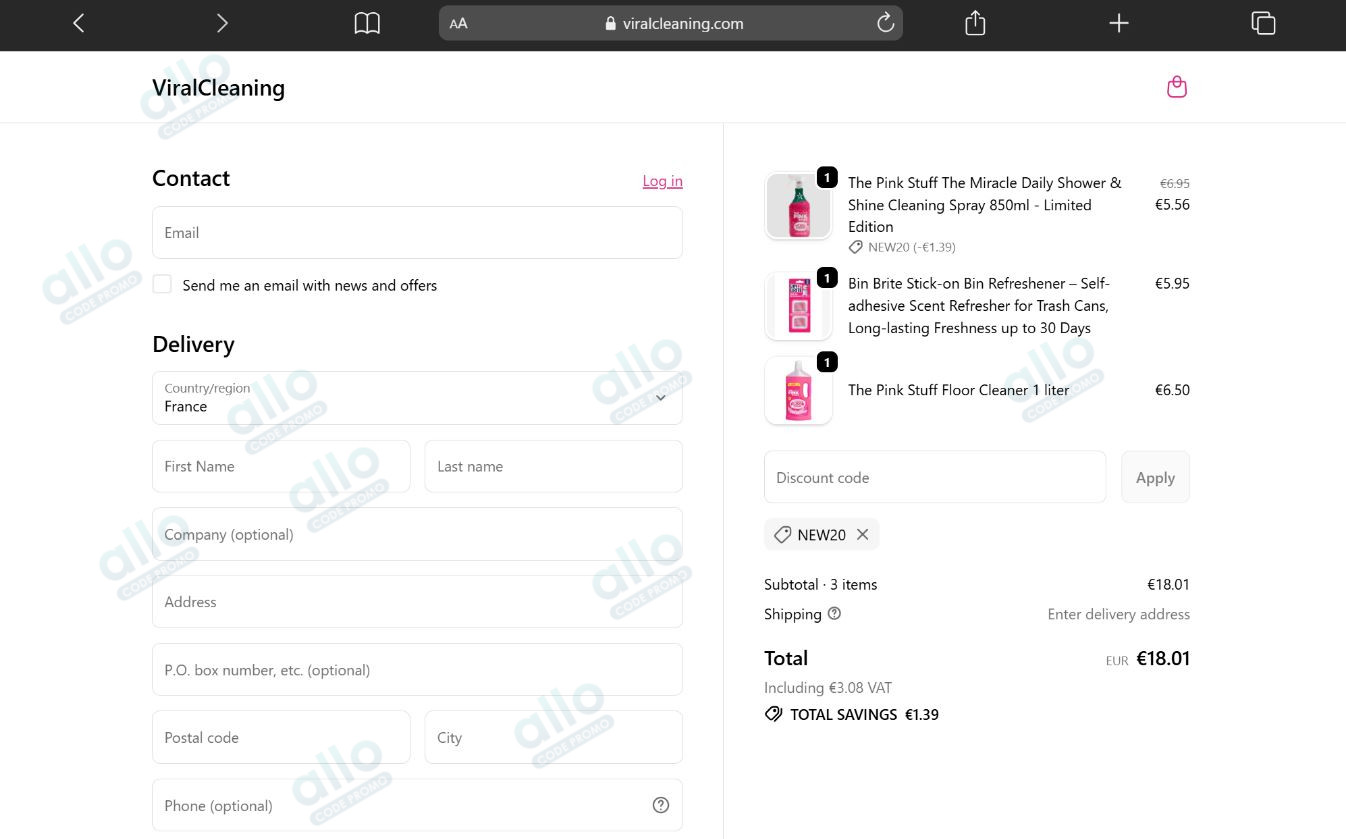Open the browser bookmarks book icon
The width and height of the screenshot is (1346, 839).
[x=367, y=23]
